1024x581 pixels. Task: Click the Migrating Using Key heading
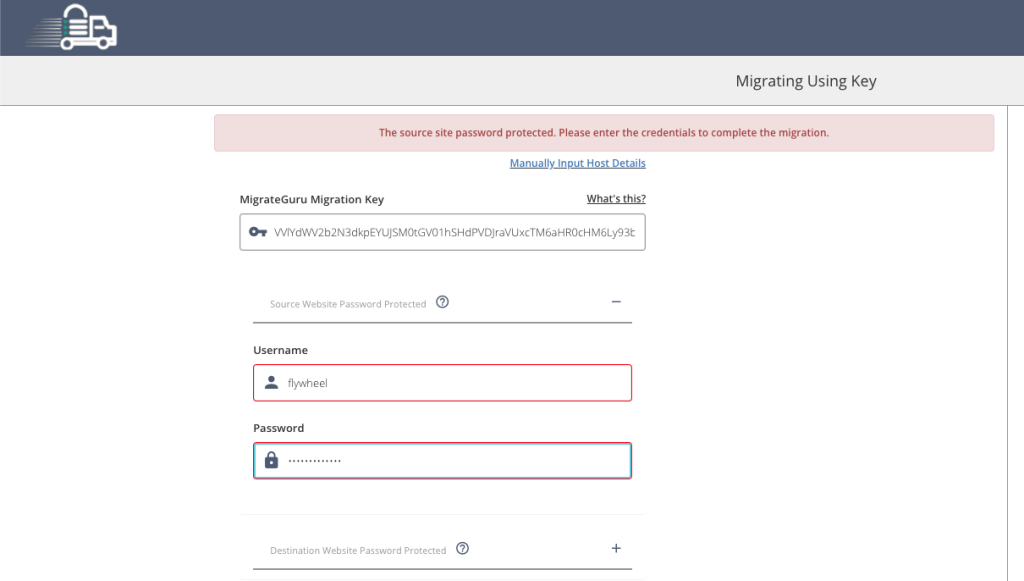[806, 81]
